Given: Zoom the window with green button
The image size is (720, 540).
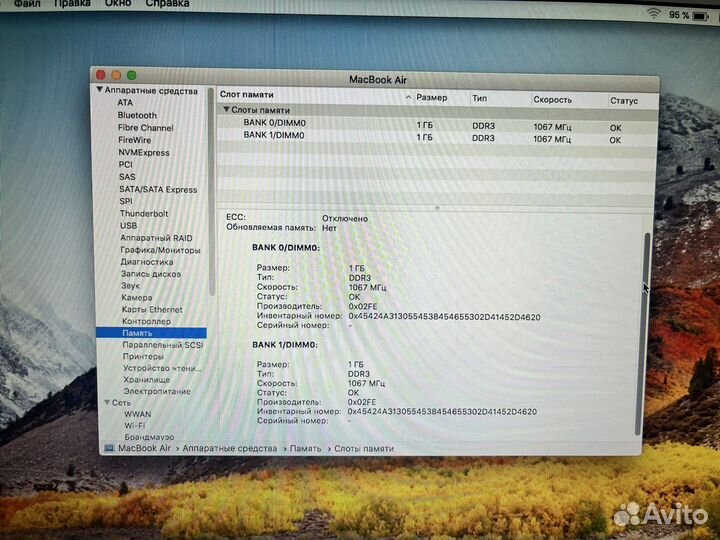Looking at the screenshot, I should pos(131,75).
